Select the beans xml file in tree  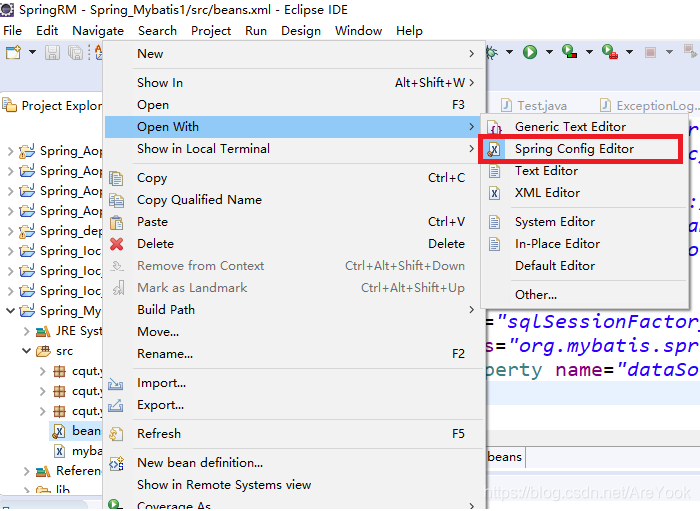tap(76, 431)
